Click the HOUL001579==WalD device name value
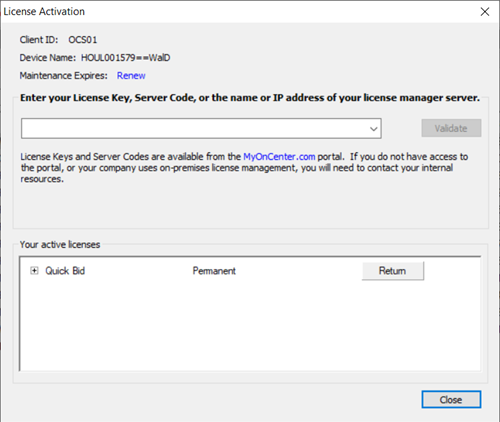 (x=126, y=58)
